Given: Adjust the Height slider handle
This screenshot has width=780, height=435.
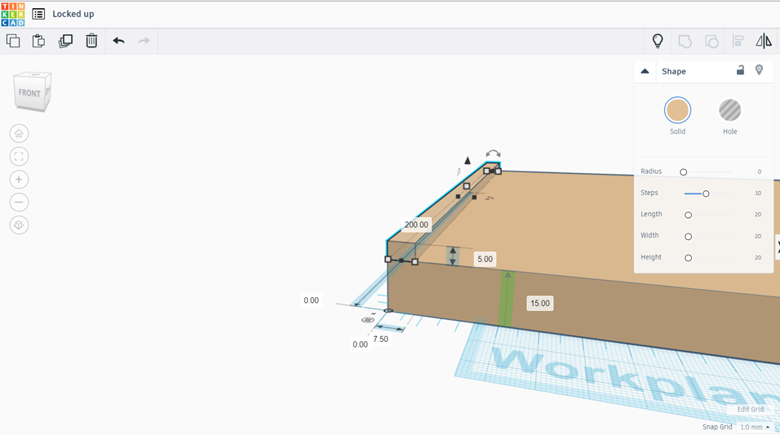Looking at the screenshot, I should point(688,258).
